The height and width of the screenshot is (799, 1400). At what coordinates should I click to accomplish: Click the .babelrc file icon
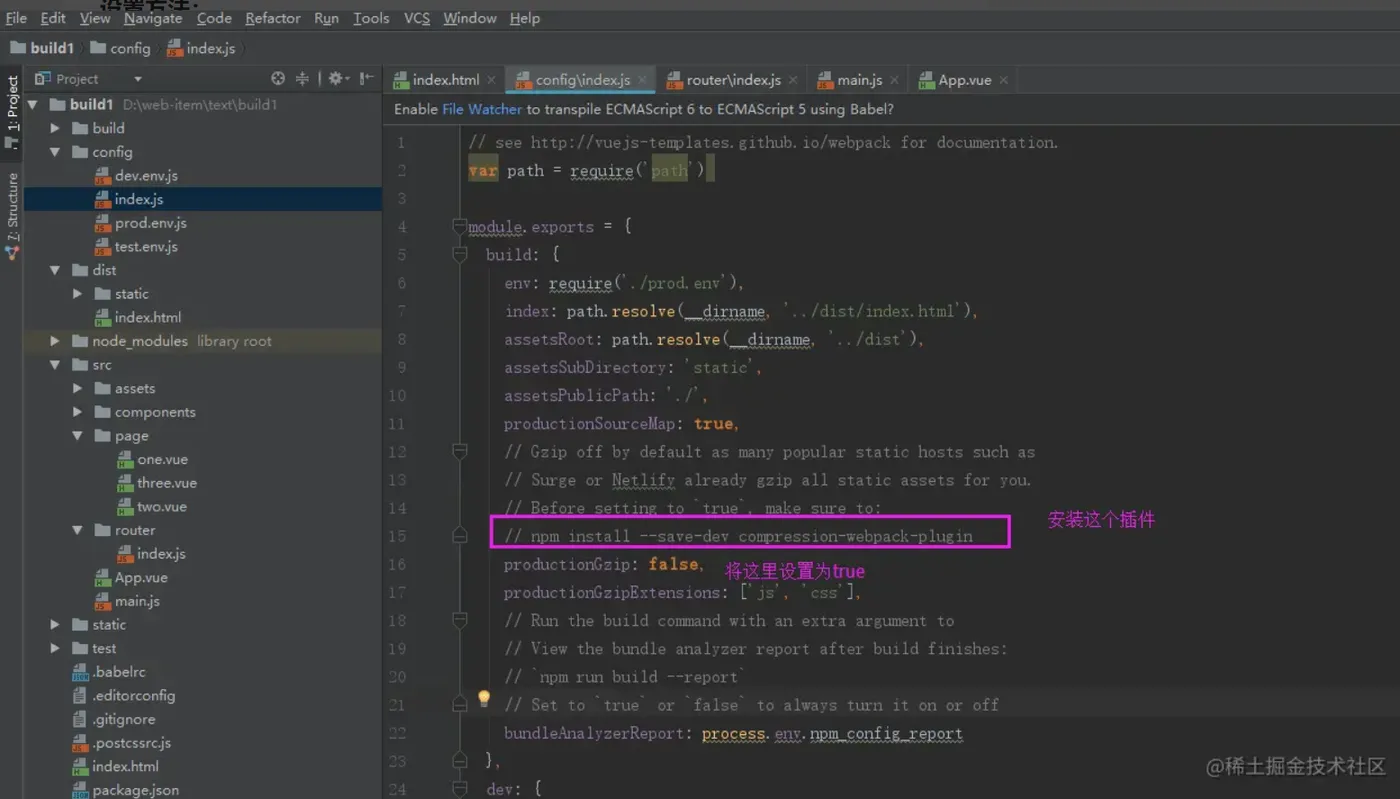click(x=81, y=672)
